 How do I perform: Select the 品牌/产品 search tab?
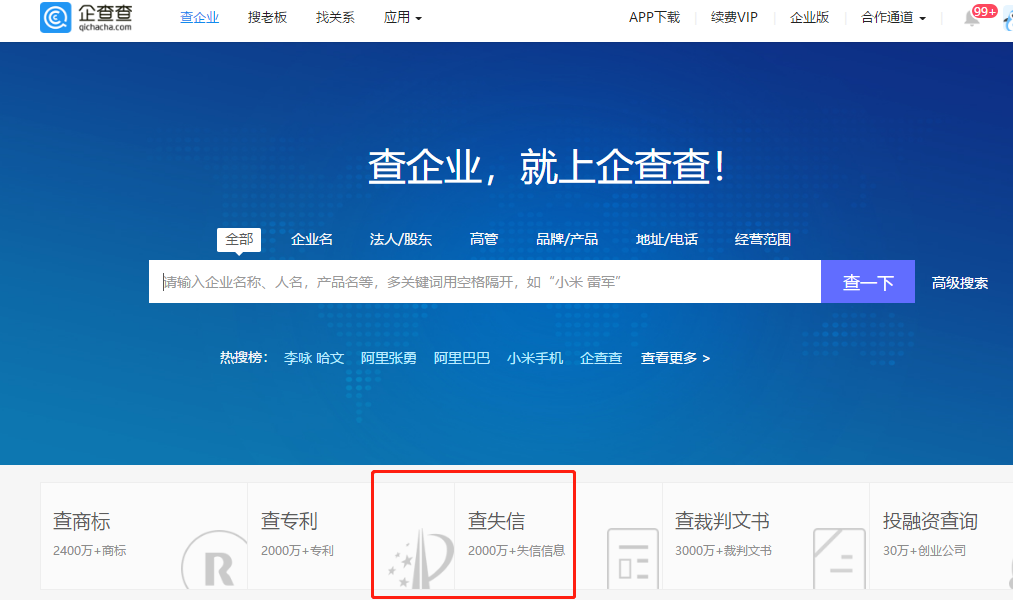[567, 240]
